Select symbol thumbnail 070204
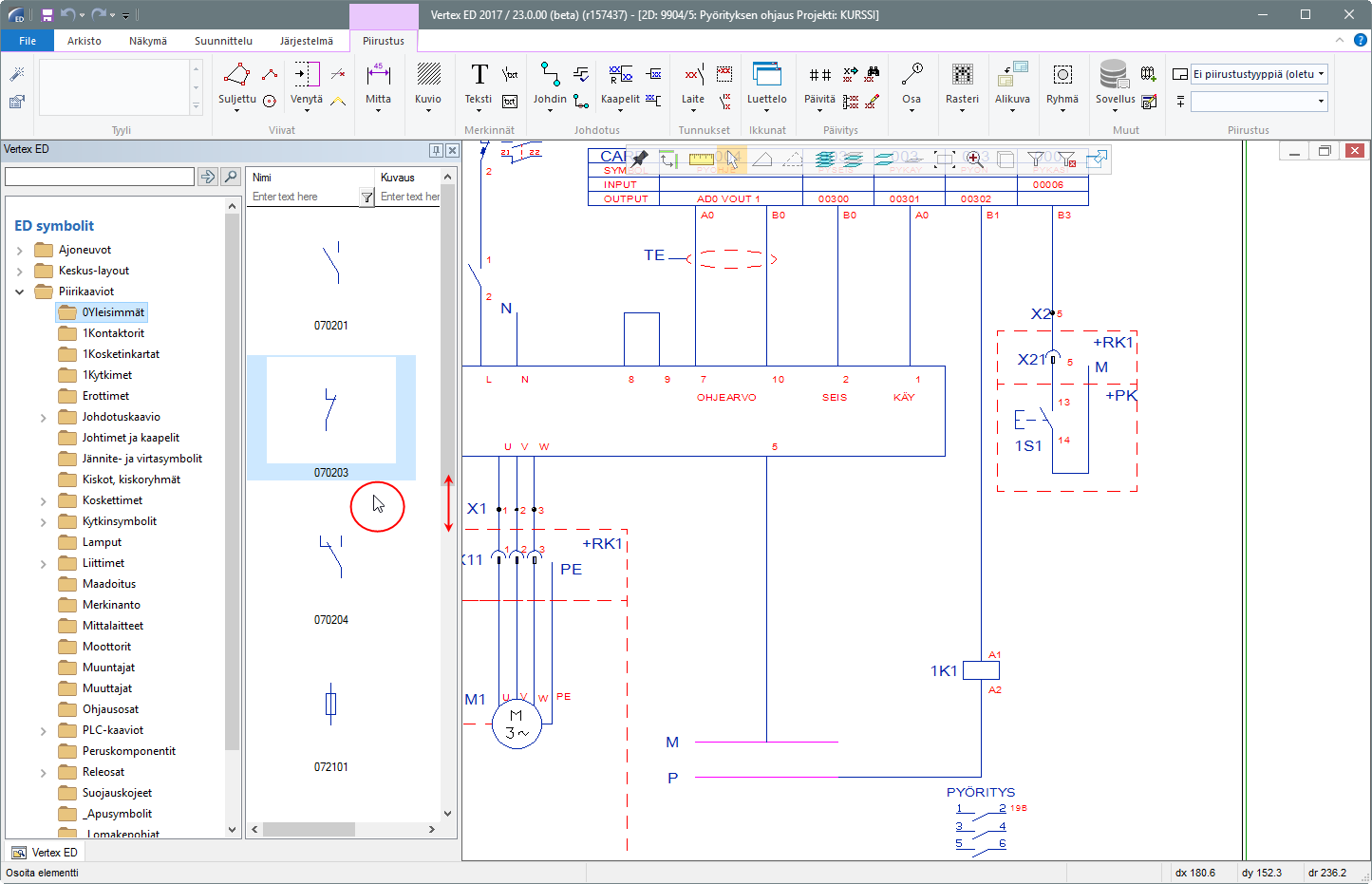This screenshot has width=1372, height=884. pyautogui.click(x=330, y=558)
